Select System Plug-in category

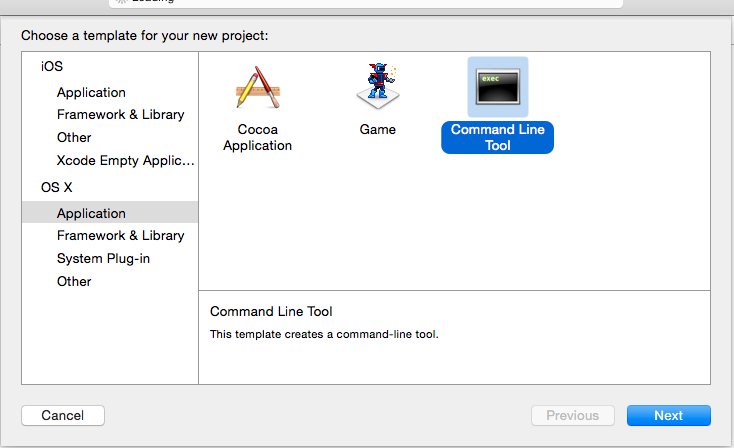(x=103, y=258)
